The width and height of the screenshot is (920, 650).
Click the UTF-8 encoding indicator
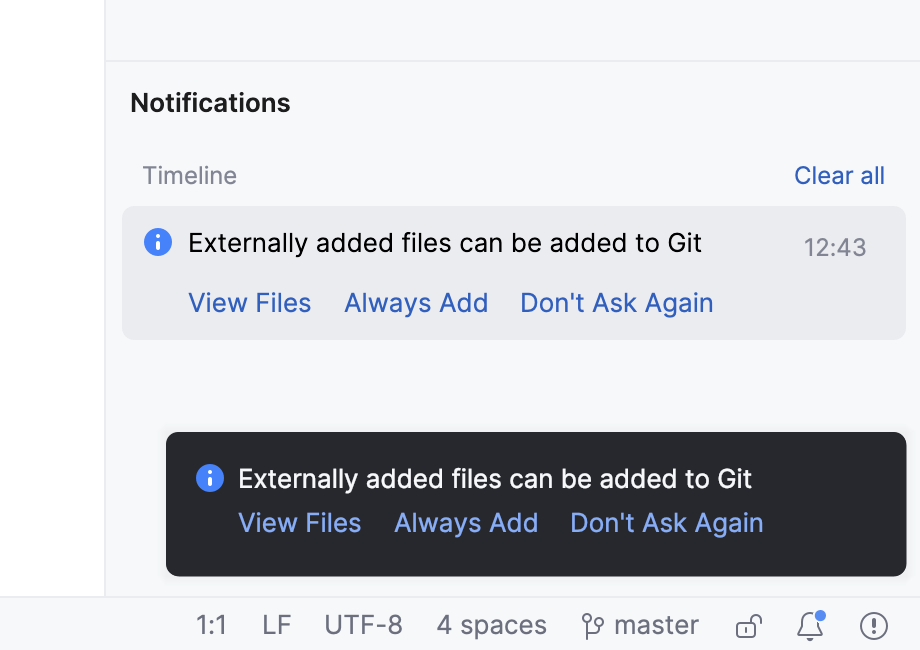pyautogui.click(x=364, y=625)
